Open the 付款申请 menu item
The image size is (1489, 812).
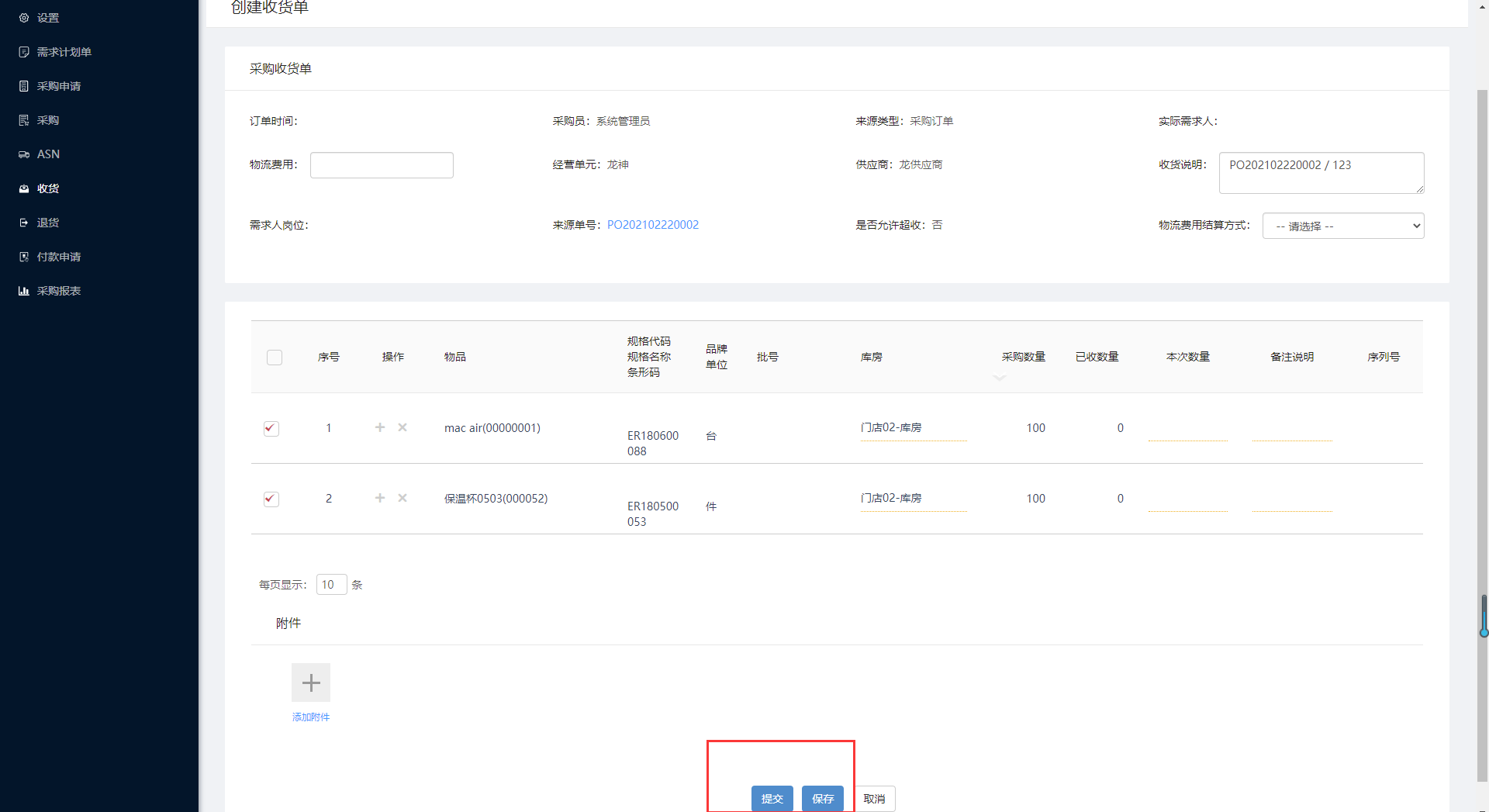click(x=59, y=257)
